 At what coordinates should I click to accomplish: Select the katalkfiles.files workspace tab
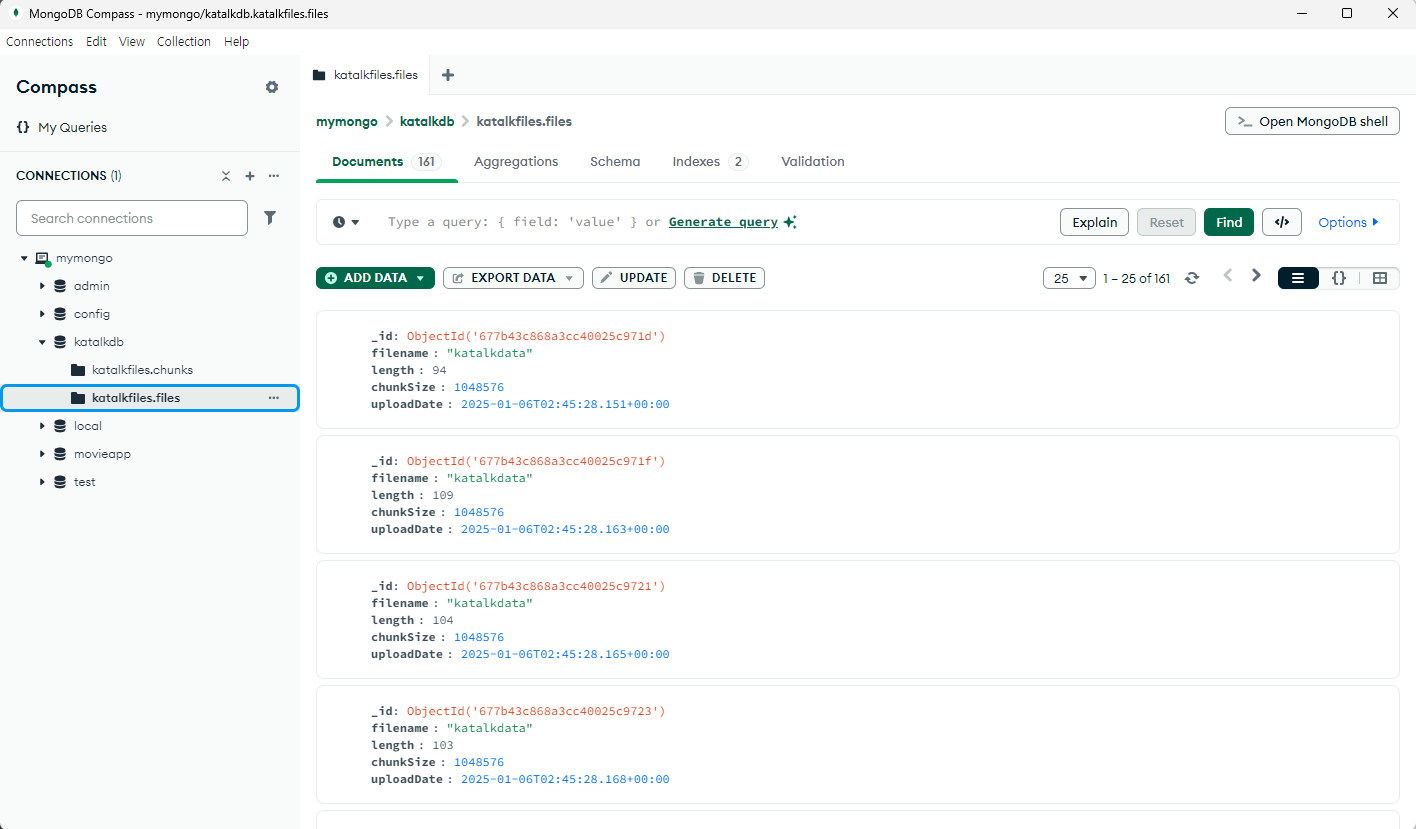pos(365,75)
